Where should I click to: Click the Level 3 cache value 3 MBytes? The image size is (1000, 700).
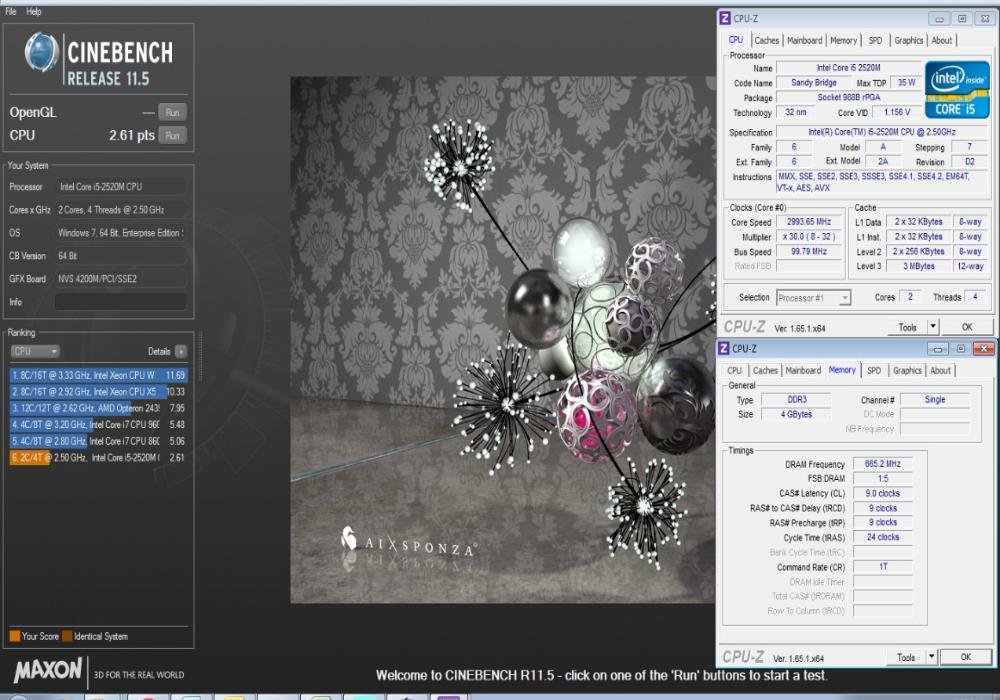point(918,266)
